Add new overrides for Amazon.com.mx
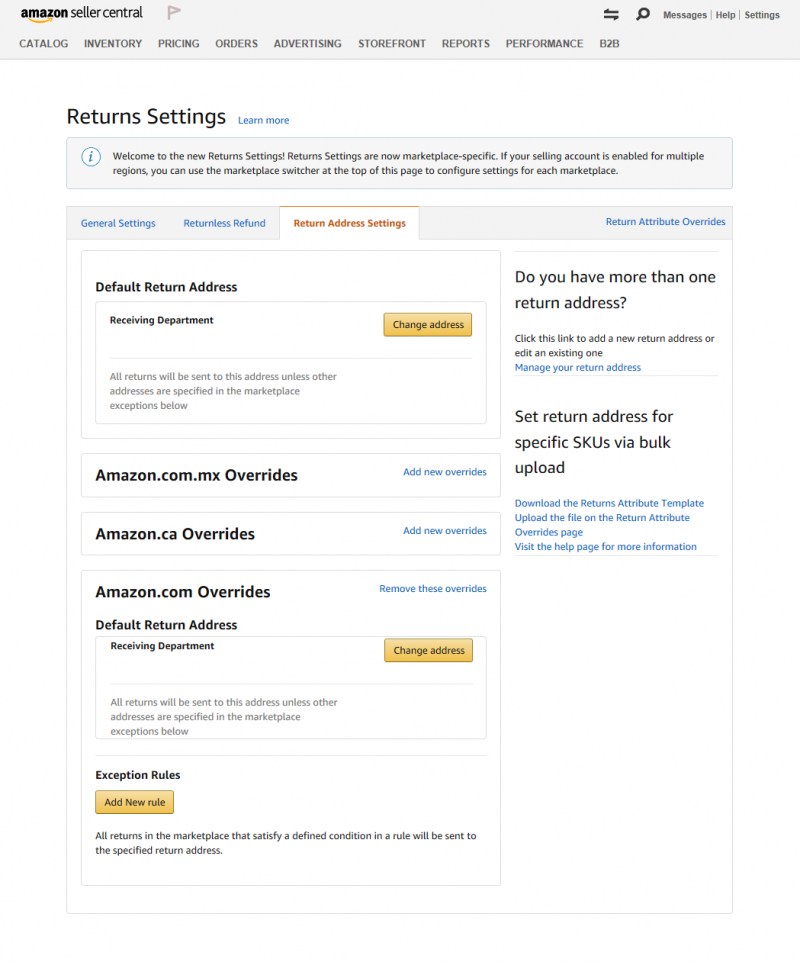800x962 pixels. (445, 472)
